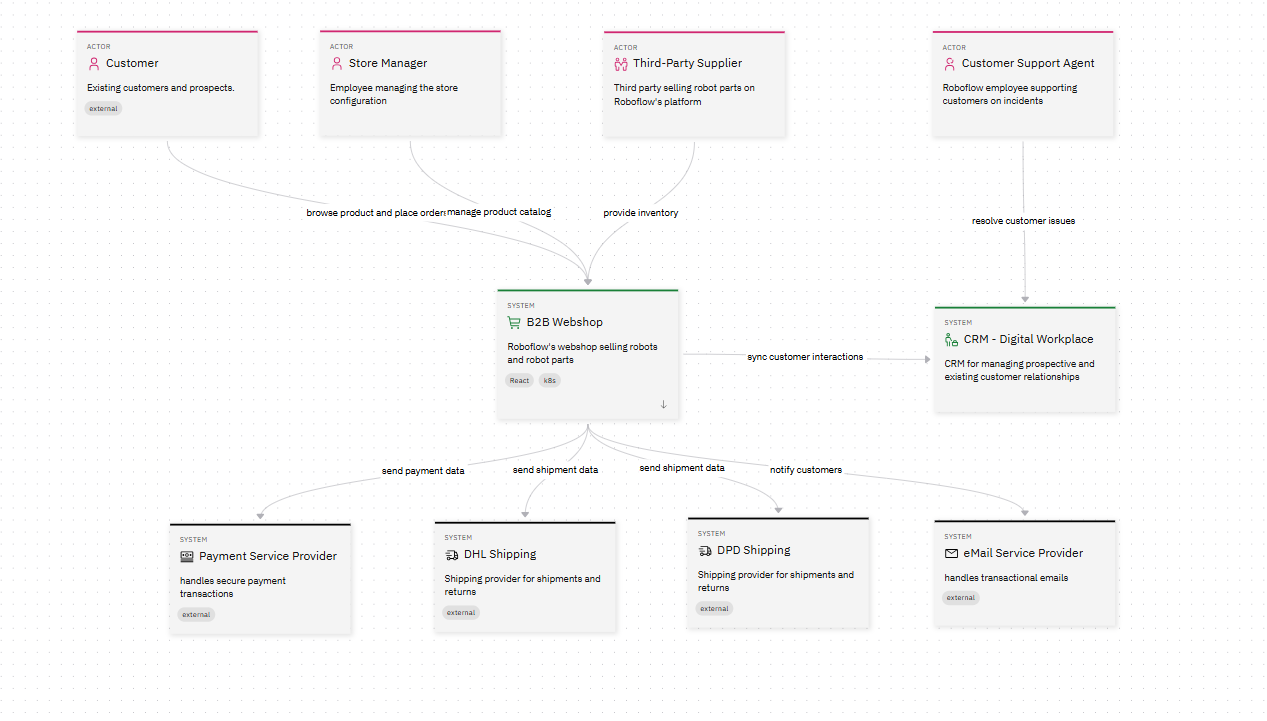Viewport: 1267px width, 721px height.
Task: Expand the B2B Webshop card with the down arrow
Action: click(663, 404)
